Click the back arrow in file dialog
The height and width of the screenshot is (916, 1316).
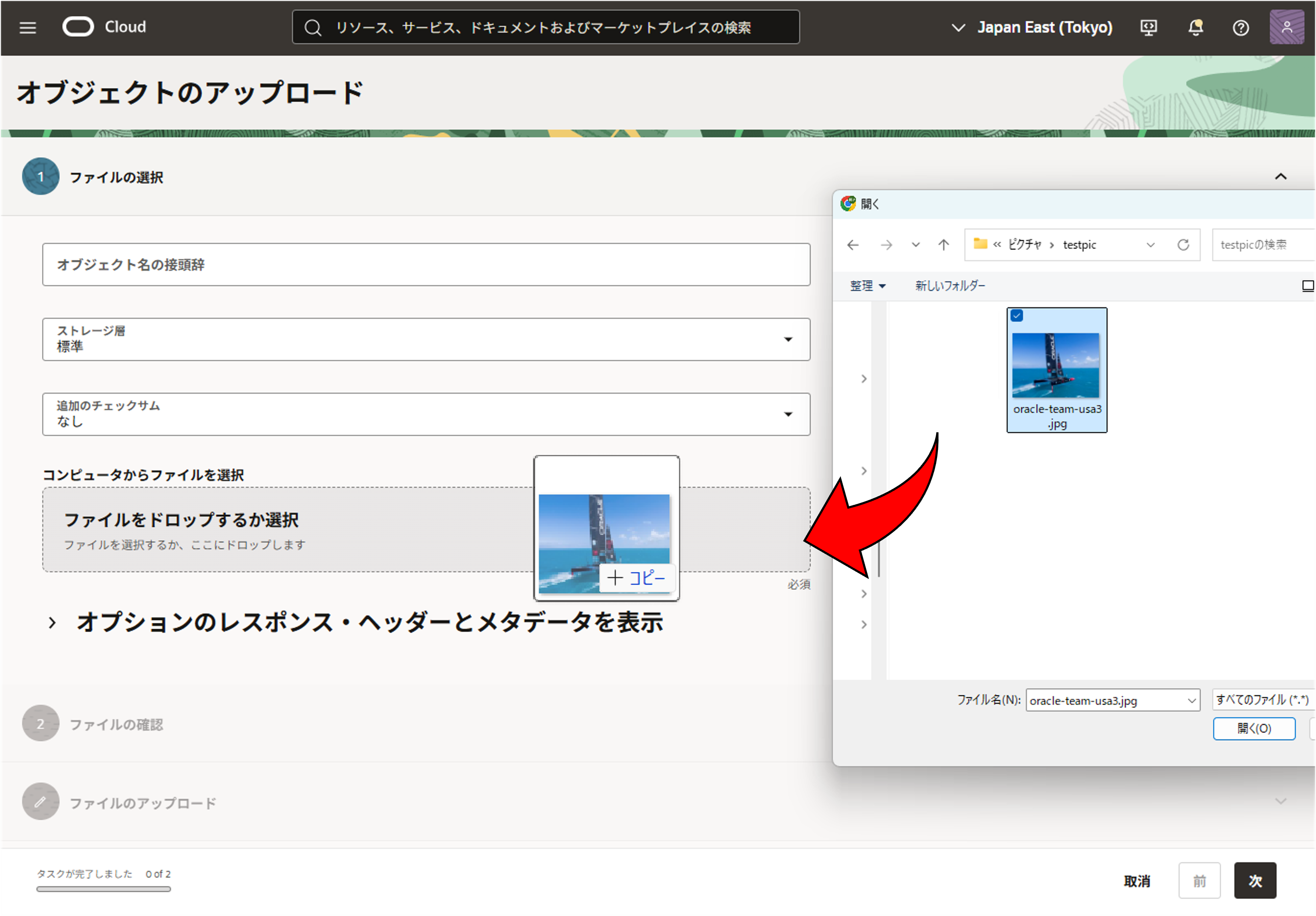pos(853,245)
